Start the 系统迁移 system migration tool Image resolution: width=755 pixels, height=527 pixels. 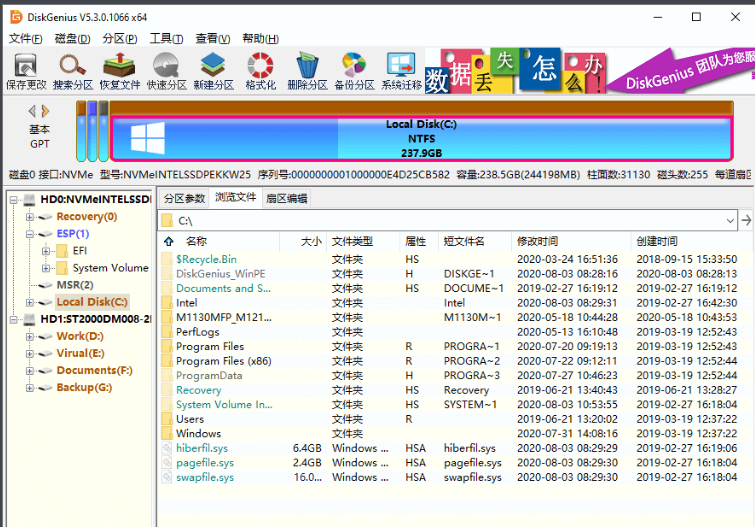[x=401, y=72]
